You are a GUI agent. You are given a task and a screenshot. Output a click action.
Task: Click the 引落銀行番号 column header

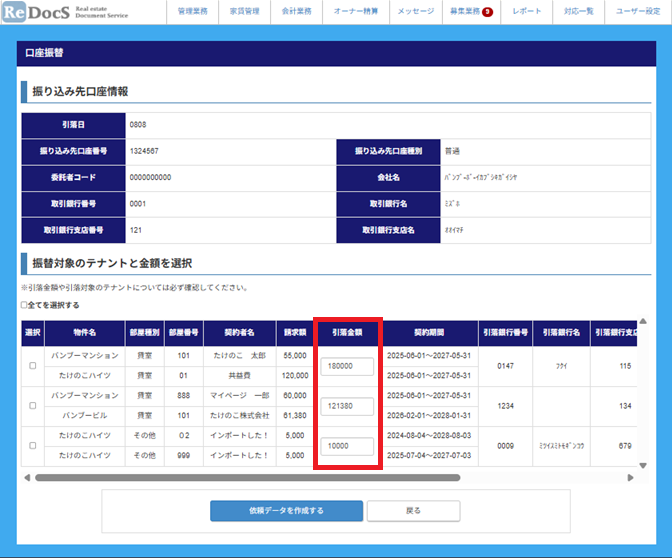506,333
